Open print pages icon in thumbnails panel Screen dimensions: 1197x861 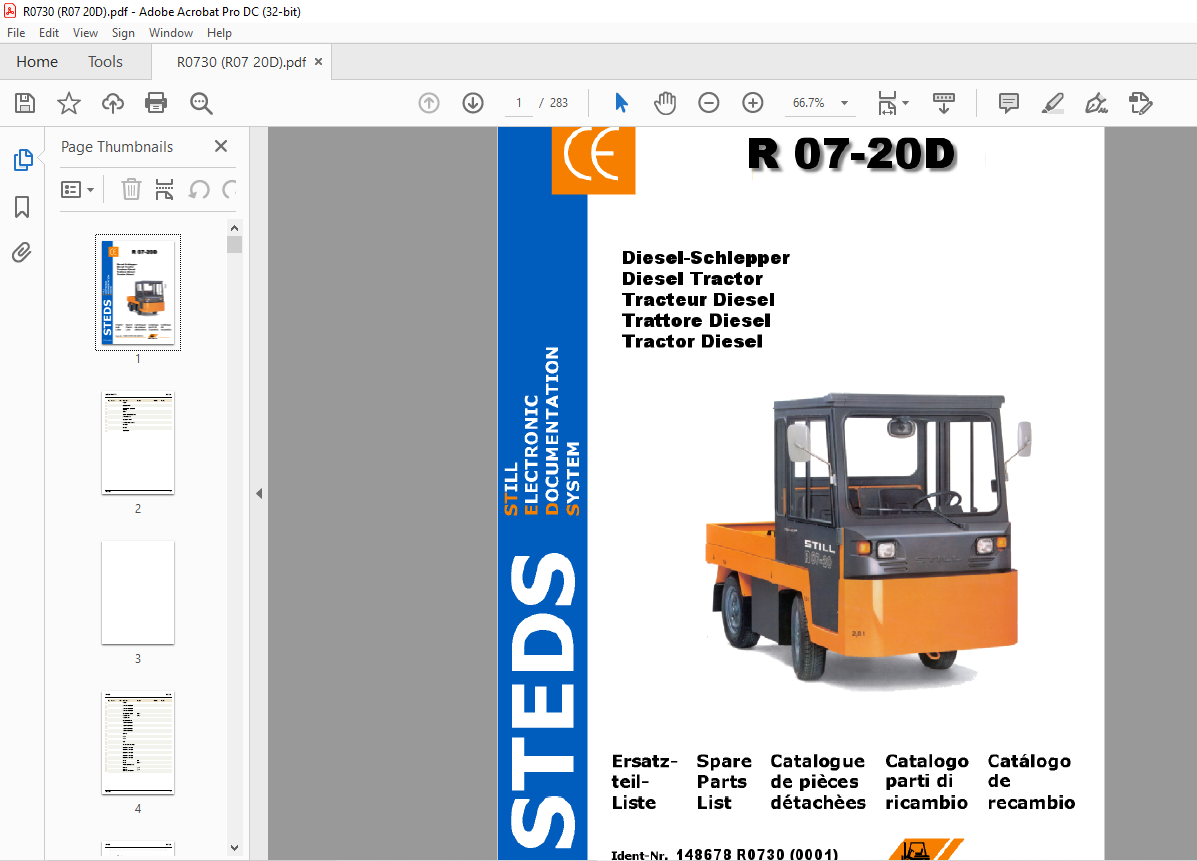tap(164, 189)
